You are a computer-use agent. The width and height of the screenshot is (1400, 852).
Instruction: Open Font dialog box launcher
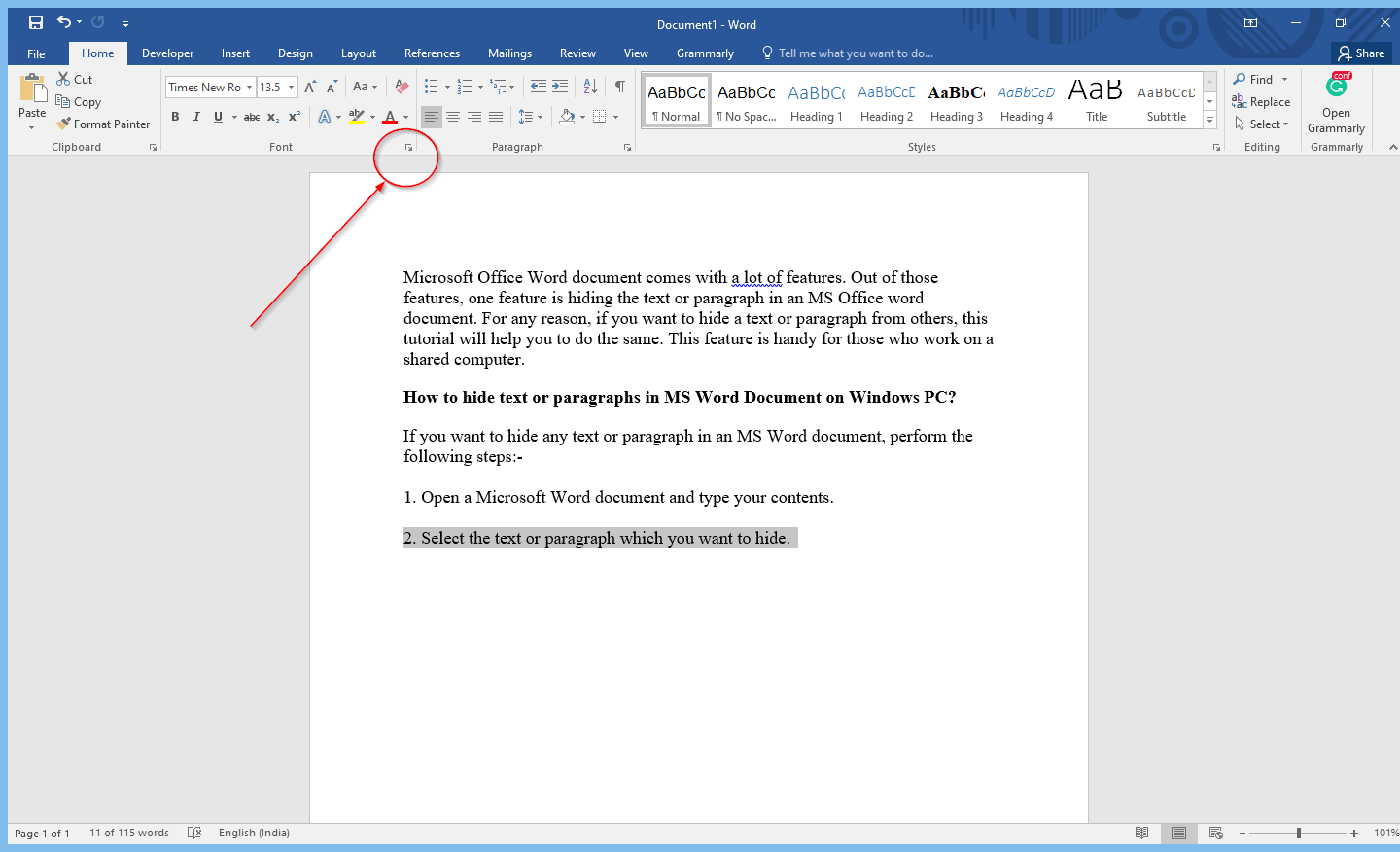tap(408, 148)
